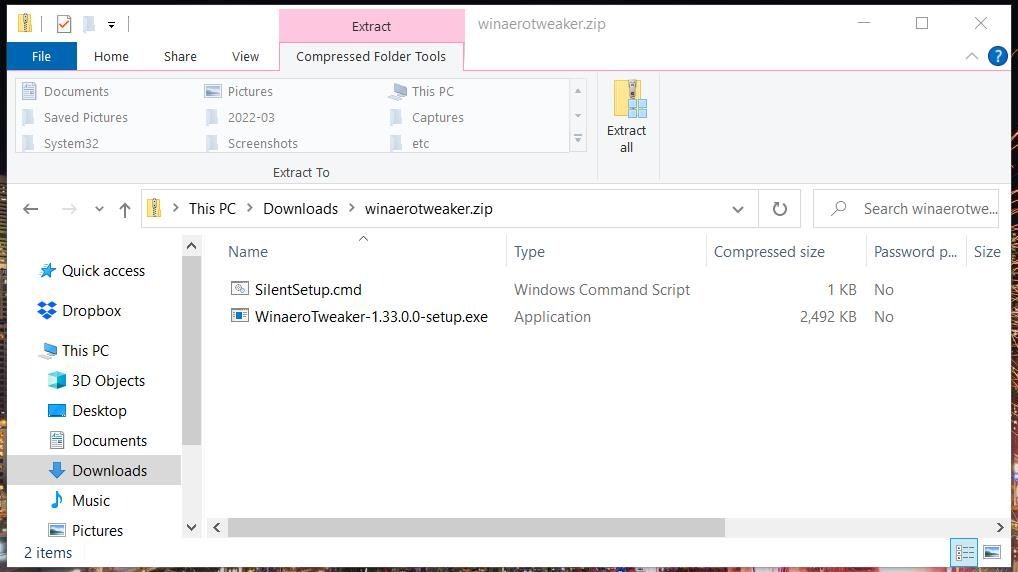The height and width of the screenshot is (572, 1018).
Task: Open Downloads in navigation pane
Action: click(x=94, y=470)
